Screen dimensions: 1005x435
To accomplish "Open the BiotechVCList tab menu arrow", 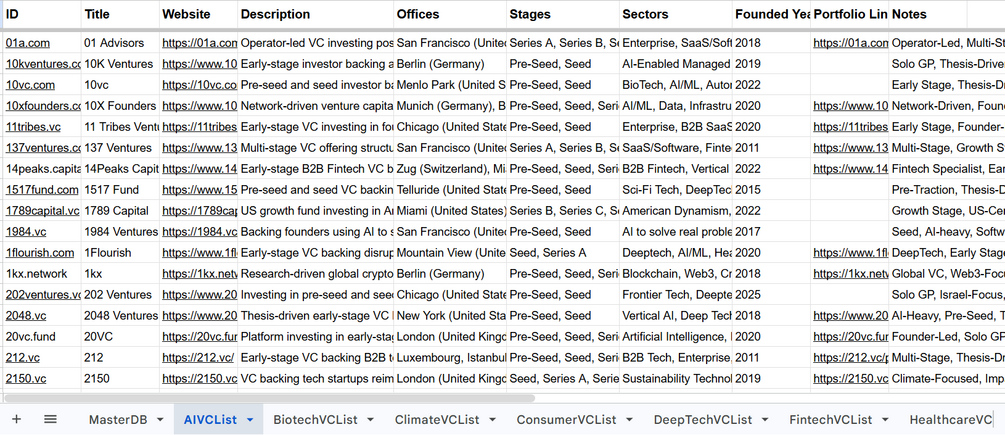I will (370, 420).
